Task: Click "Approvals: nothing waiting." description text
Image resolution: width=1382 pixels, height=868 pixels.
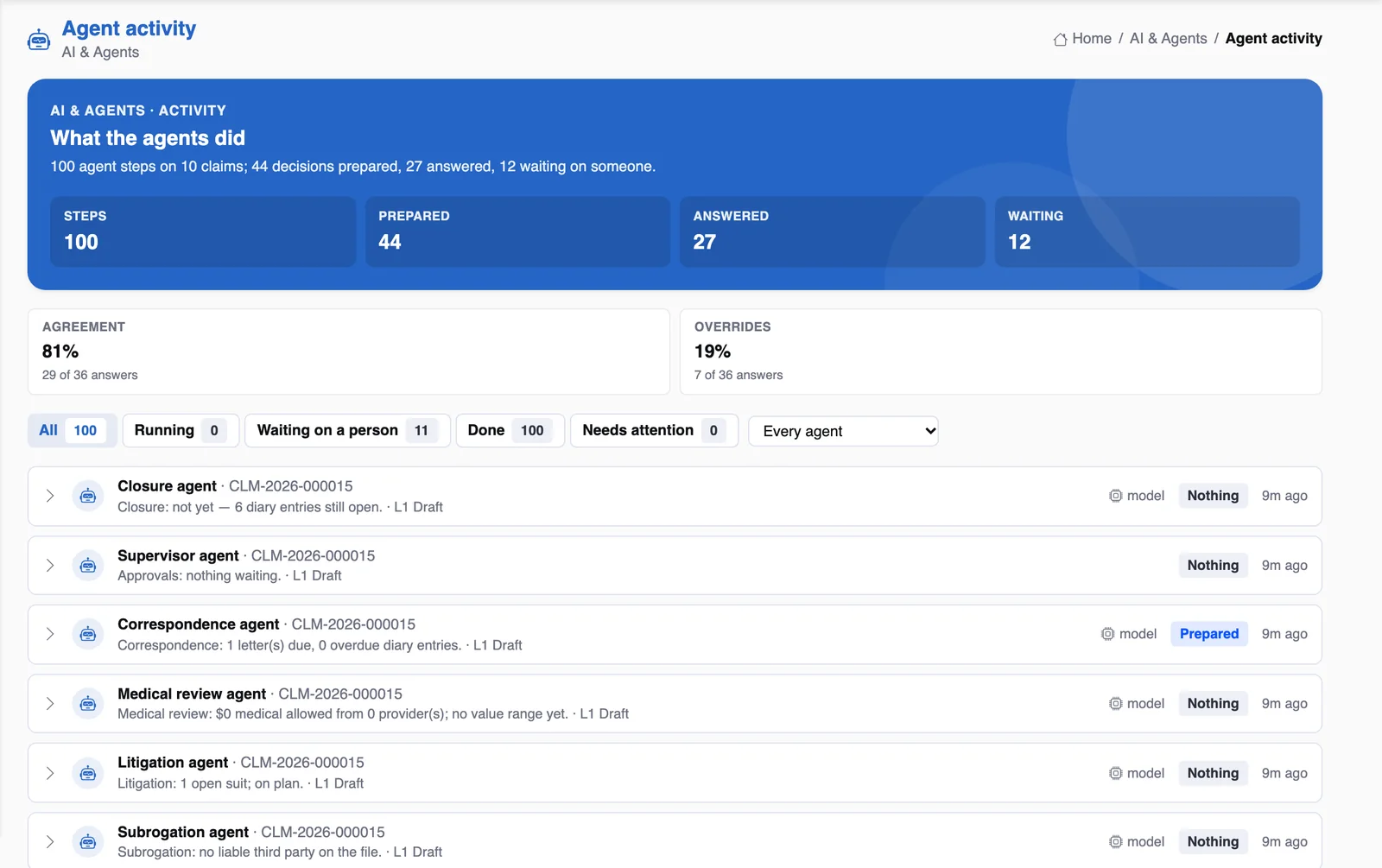Action: (199, 576)
